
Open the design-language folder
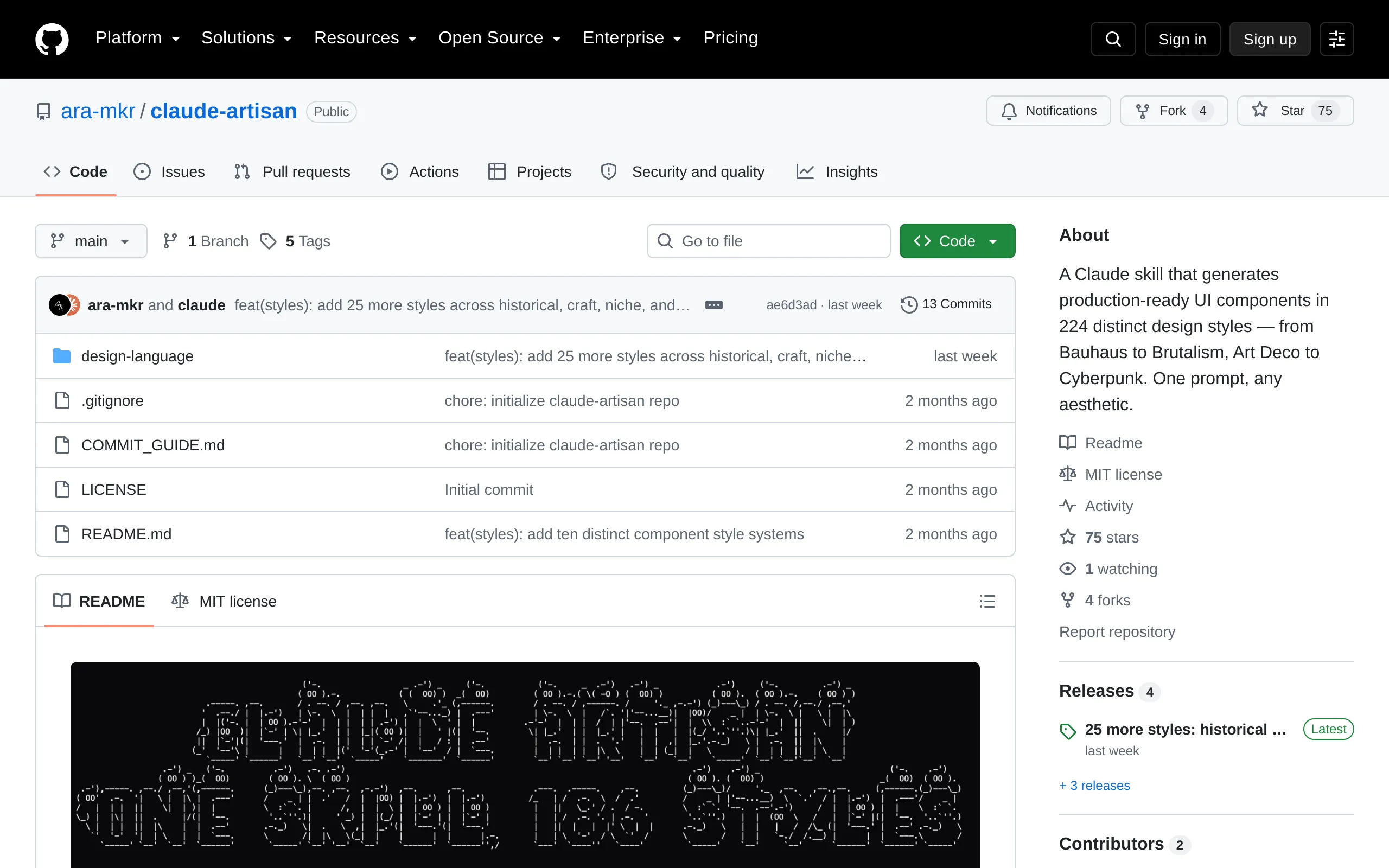pyautogui.click(x=137, y=356)
